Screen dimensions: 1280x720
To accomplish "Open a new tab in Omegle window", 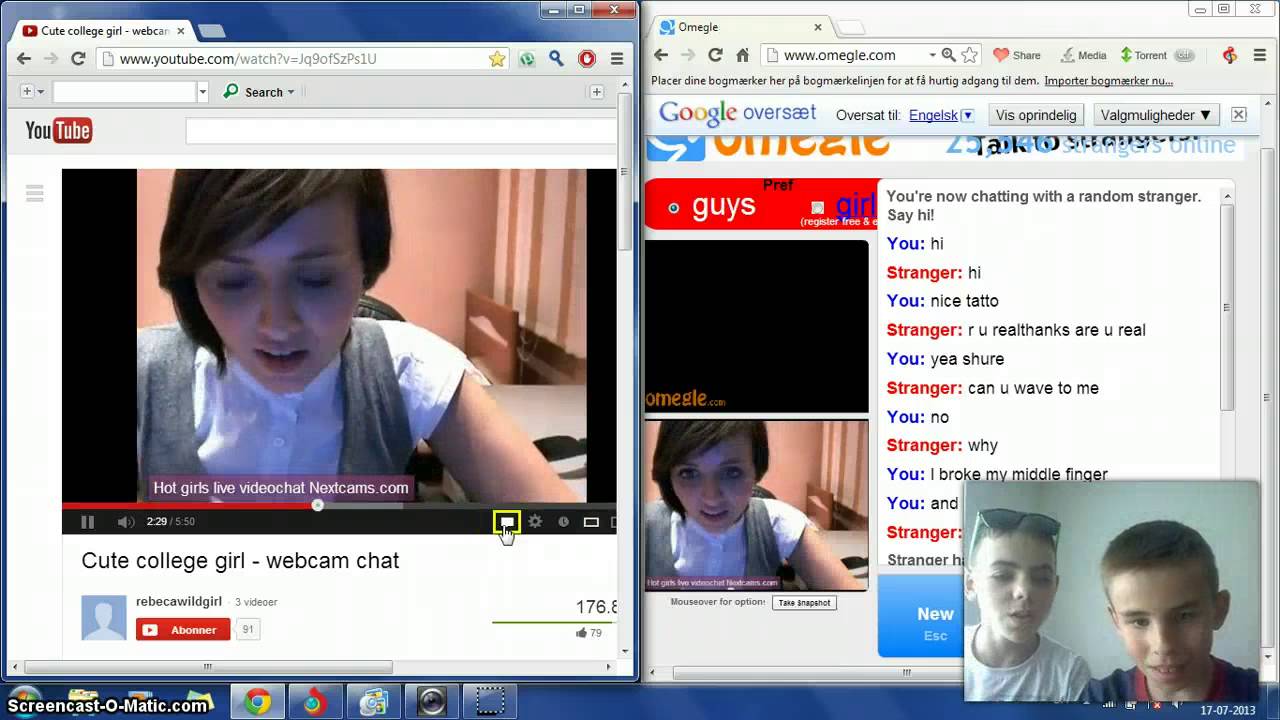I will coord(850,28).
